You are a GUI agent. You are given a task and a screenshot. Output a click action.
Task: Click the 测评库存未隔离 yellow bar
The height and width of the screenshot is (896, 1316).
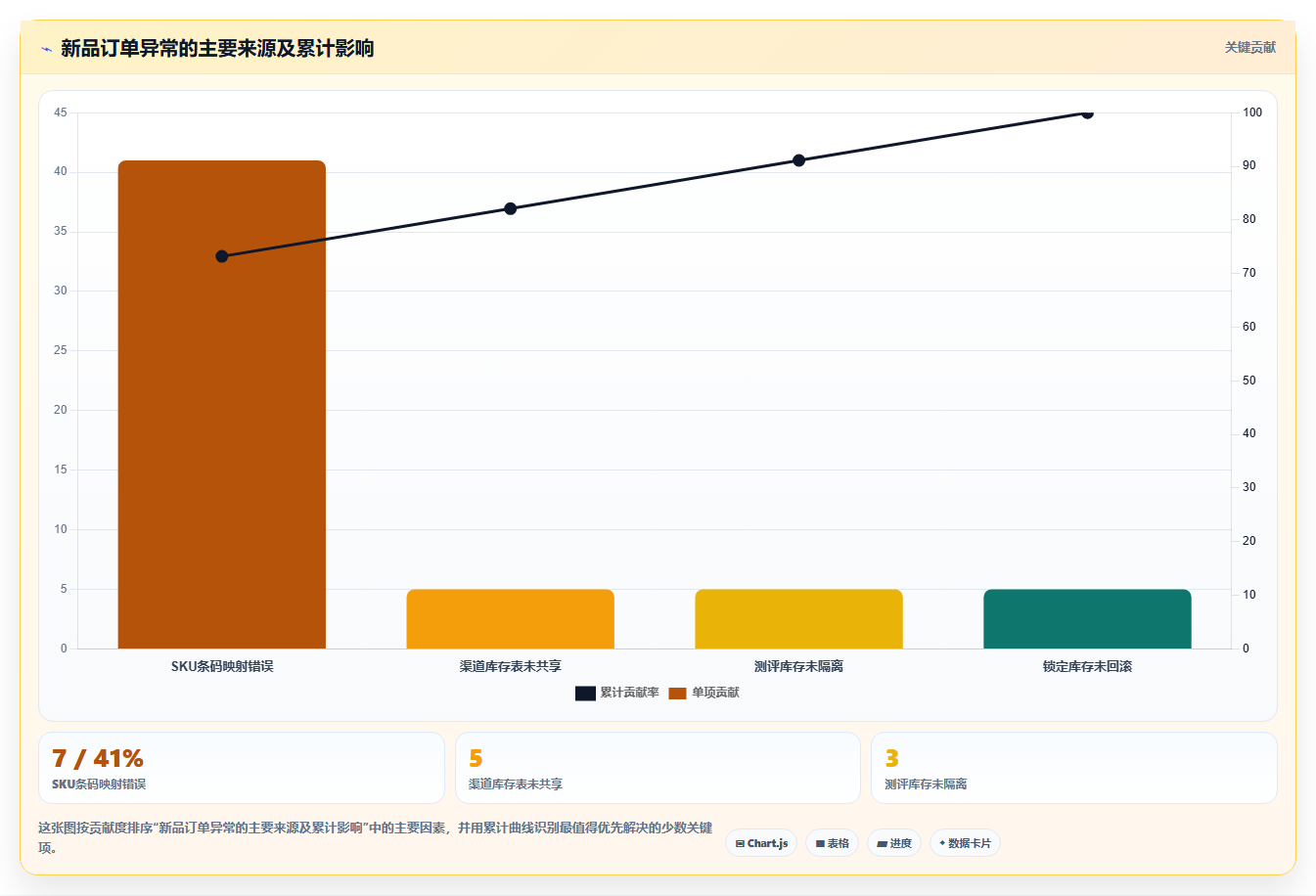(799, 618)
